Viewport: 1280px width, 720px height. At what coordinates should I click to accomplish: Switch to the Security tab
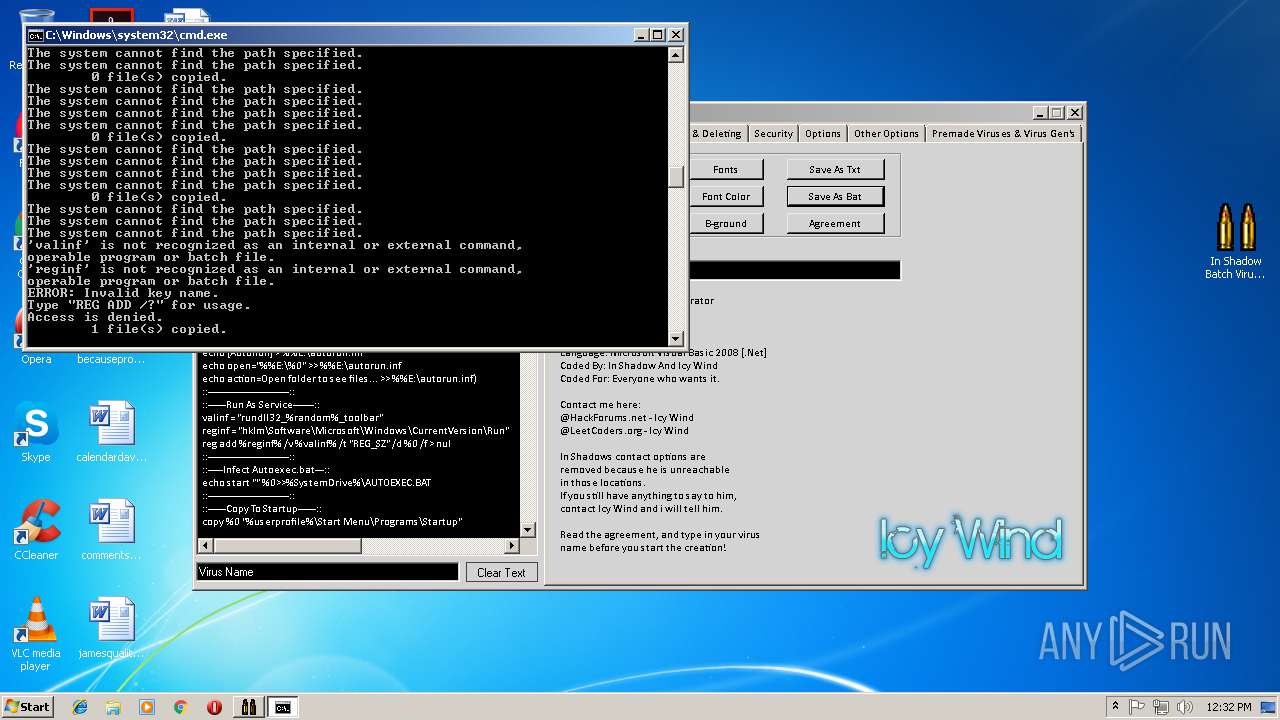pos(773,134)
